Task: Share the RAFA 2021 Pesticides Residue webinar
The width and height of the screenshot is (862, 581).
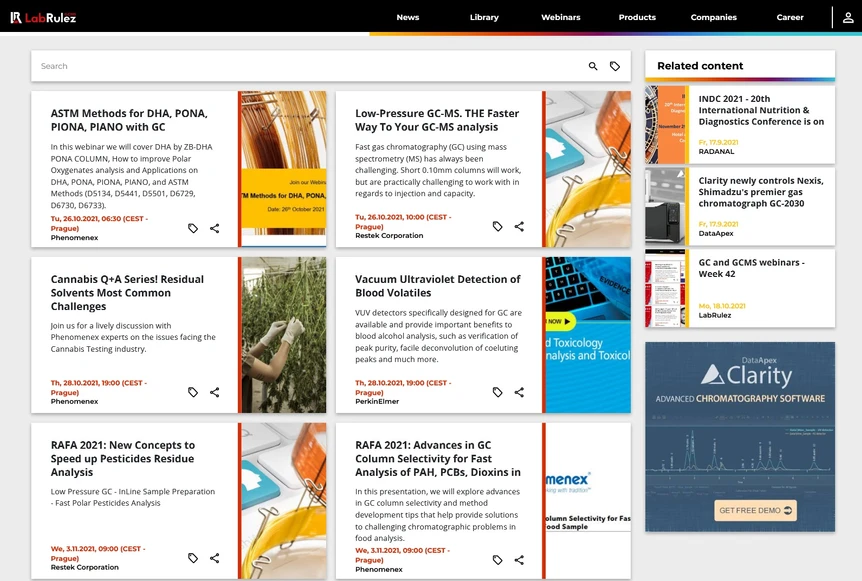Action: point(214,558)
